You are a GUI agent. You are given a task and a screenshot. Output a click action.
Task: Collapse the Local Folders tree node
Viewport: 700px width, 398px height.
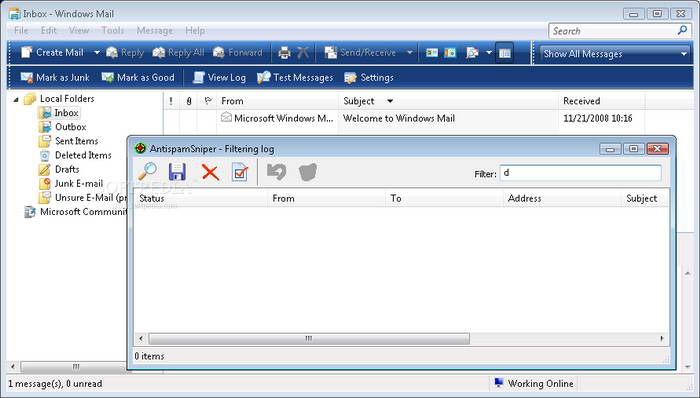pos(16,99)
